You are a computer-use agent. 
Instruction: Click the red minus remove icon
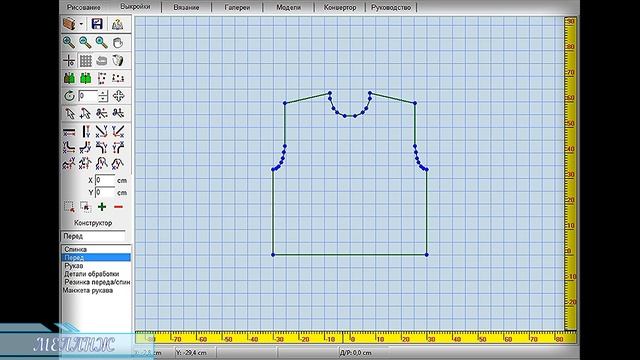118,207
